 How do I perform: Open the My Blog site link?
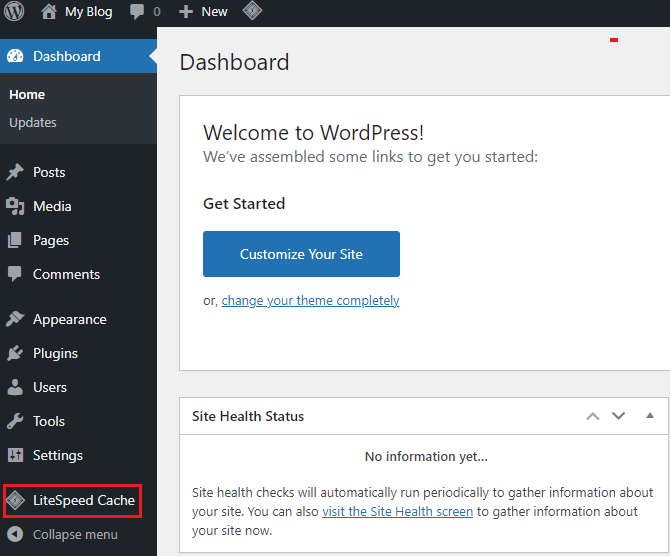(x=89, y=12)
